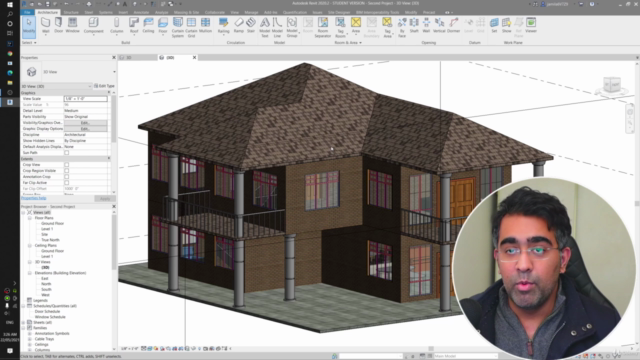This screenshot has width=640, height=360.
Task: Toggle the Crop View checkbox
Action: 67,164
